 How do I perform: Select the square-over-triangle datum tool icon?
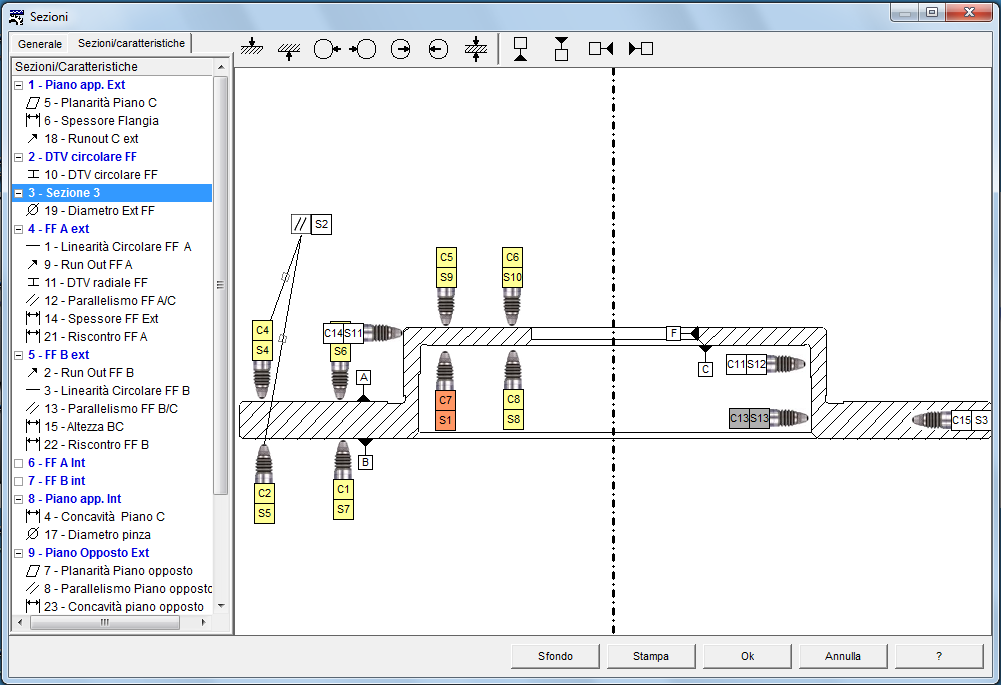pyautogui.click(x=520, y=49)
